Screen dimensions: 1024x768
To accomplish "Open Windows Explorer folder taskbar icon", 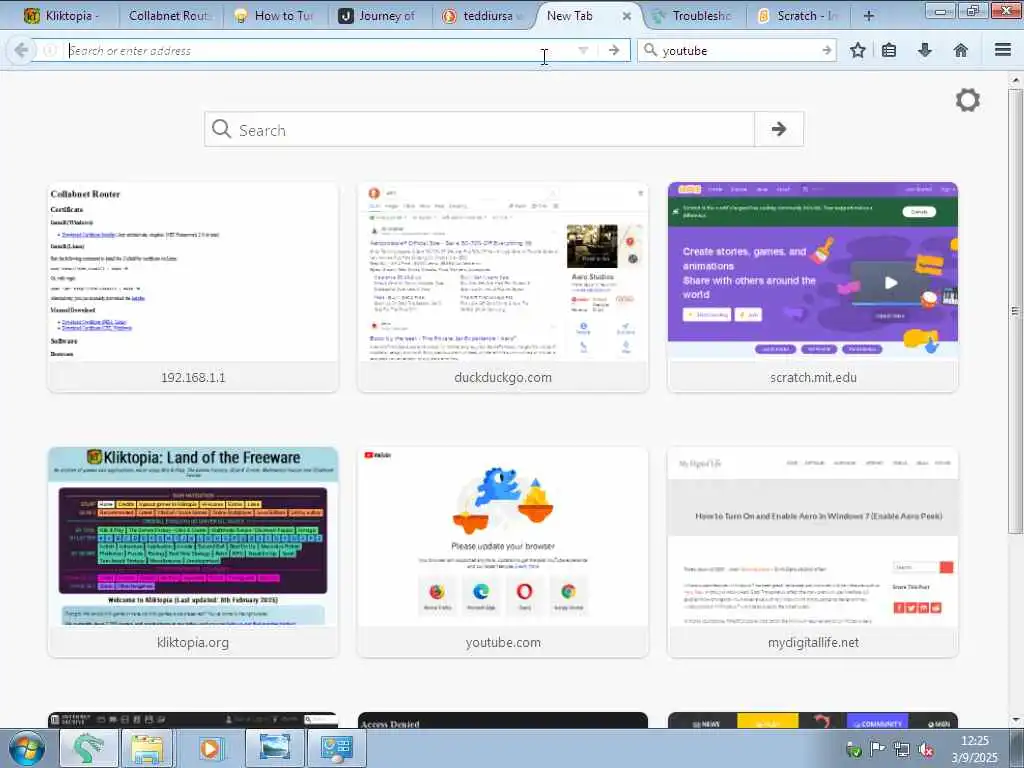I will click(x=148, y=748).
